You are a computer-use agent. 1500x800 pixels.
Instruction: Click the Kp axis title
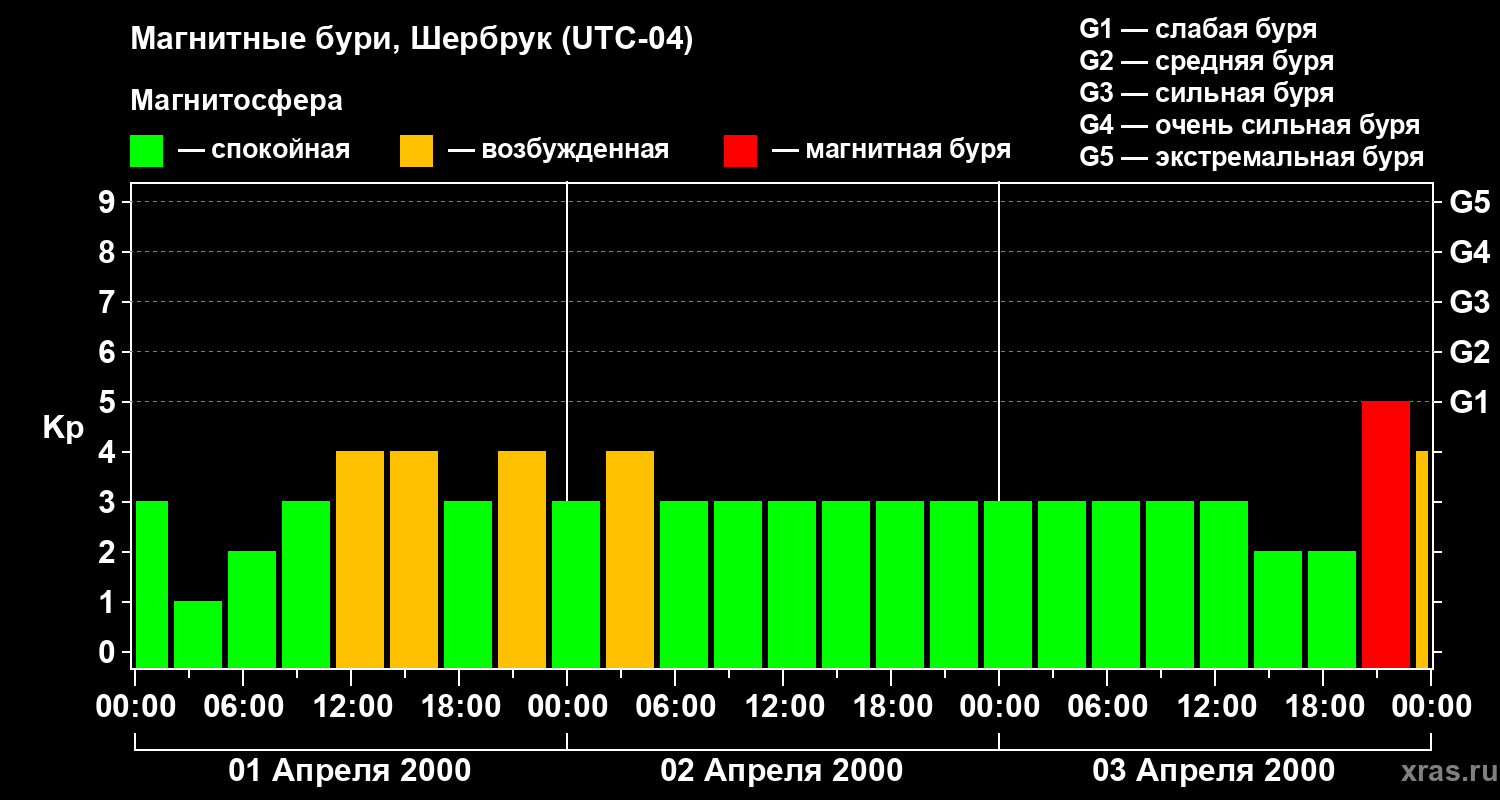point(63,429)
